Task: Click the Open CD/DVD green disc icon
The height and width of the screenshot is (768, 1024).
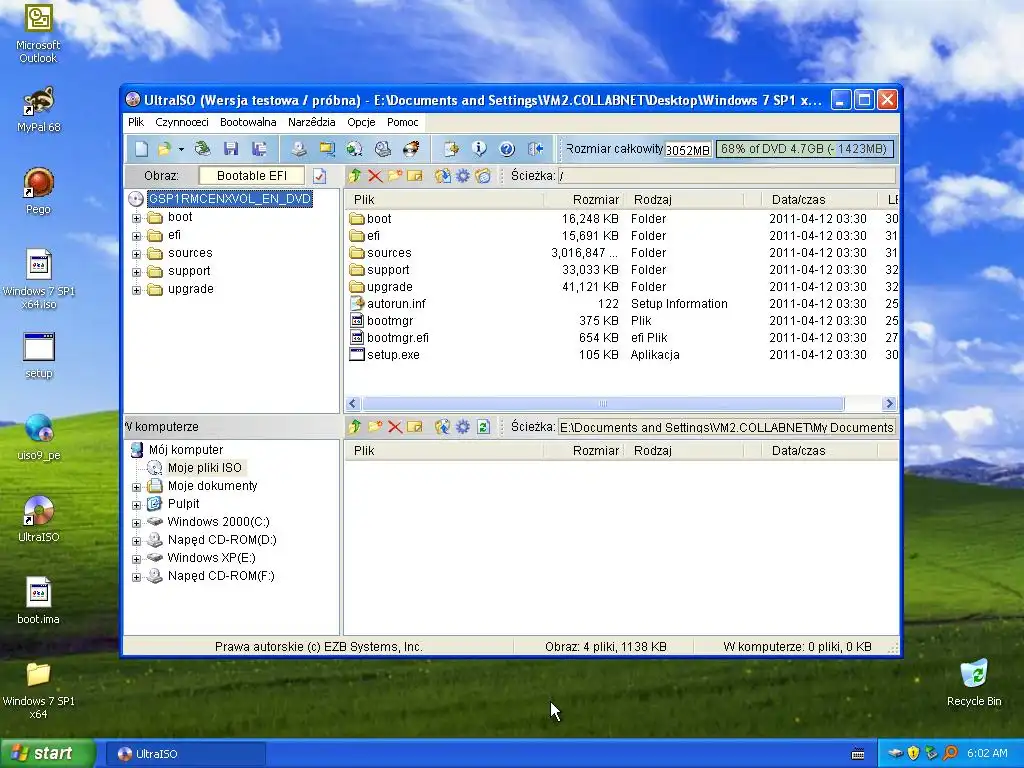Action: [202, 149]
